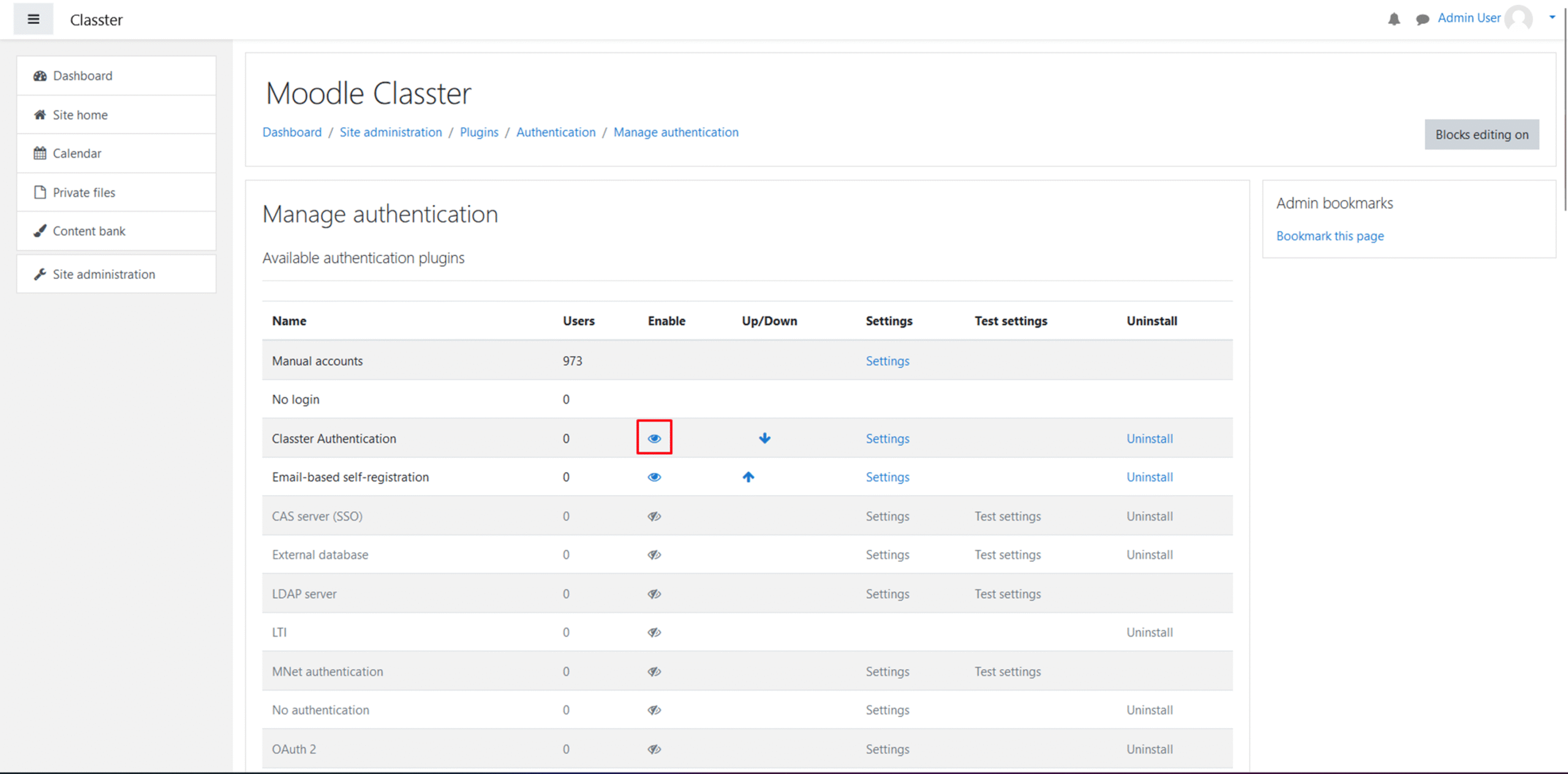The image size is (1568, 774).
Task: Enable External database via crossed eye
Action: 654,555
